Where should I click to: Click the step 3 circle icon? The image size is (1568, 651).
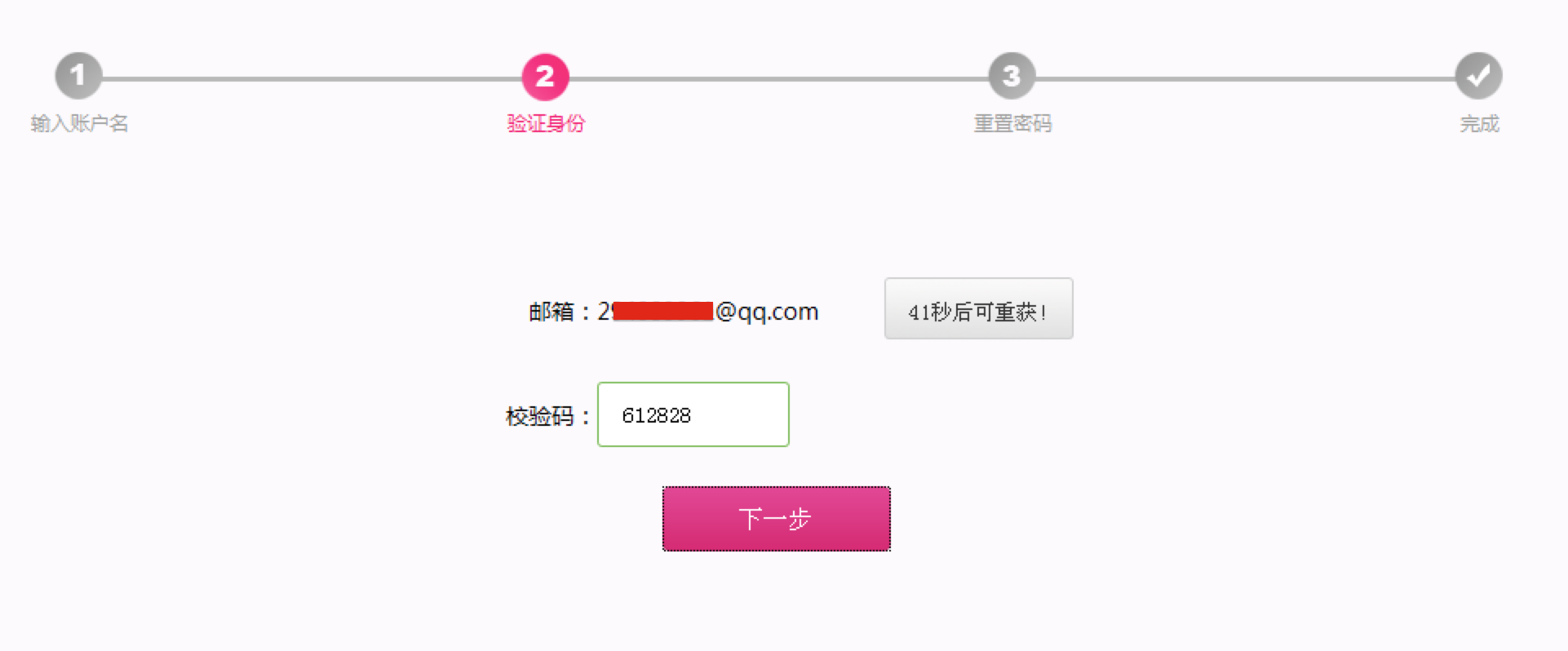click(x=1012, y=77)
